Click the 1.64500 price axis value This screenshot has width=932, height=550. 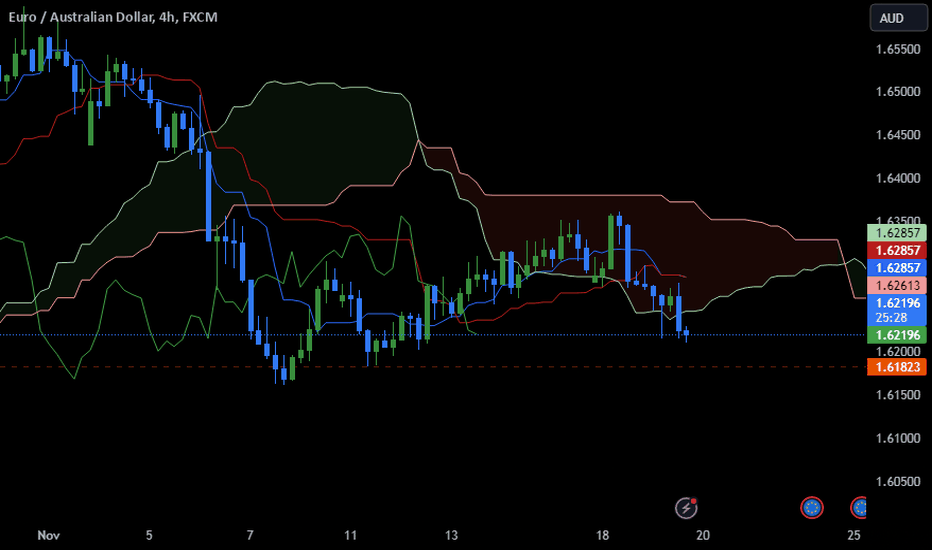click(898, 135)
